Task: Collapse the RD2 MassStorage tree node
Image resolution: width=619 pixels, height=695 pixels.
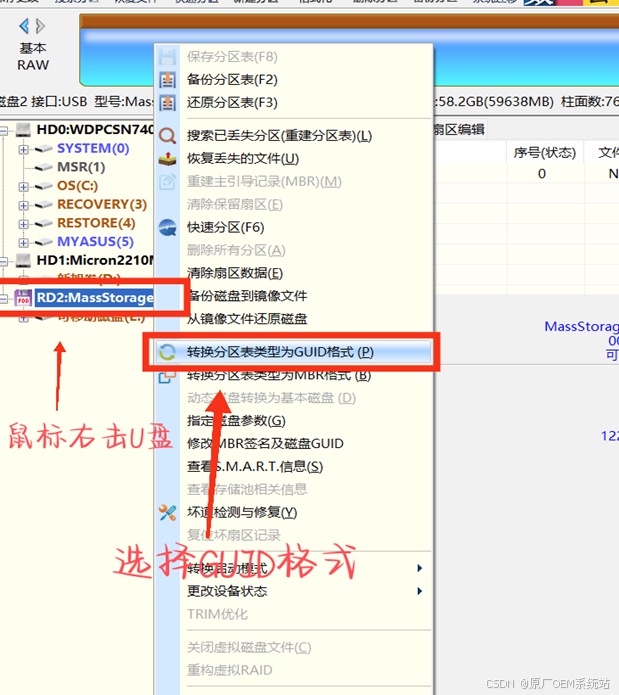Action: [x=4, y=299]
